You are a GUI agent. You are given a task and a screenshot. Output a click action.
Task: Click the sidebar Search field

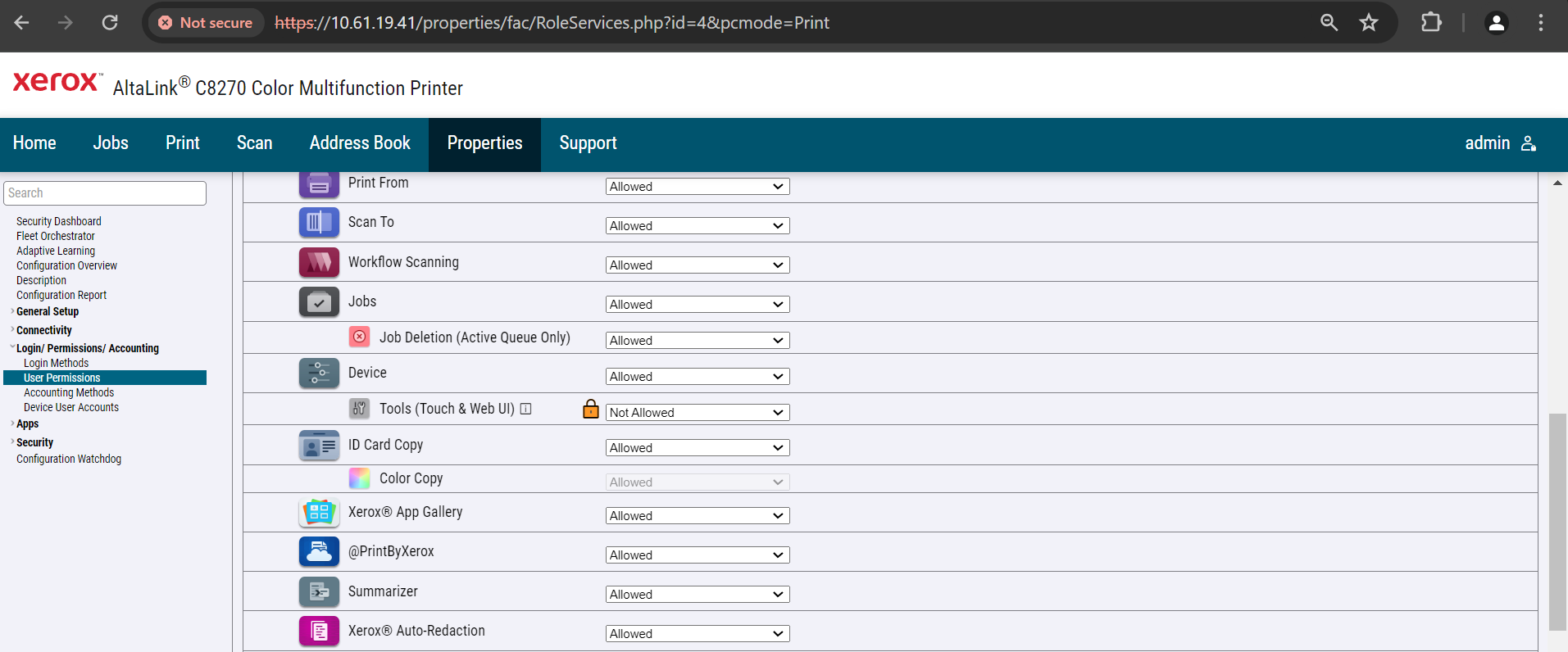[105, 193]
